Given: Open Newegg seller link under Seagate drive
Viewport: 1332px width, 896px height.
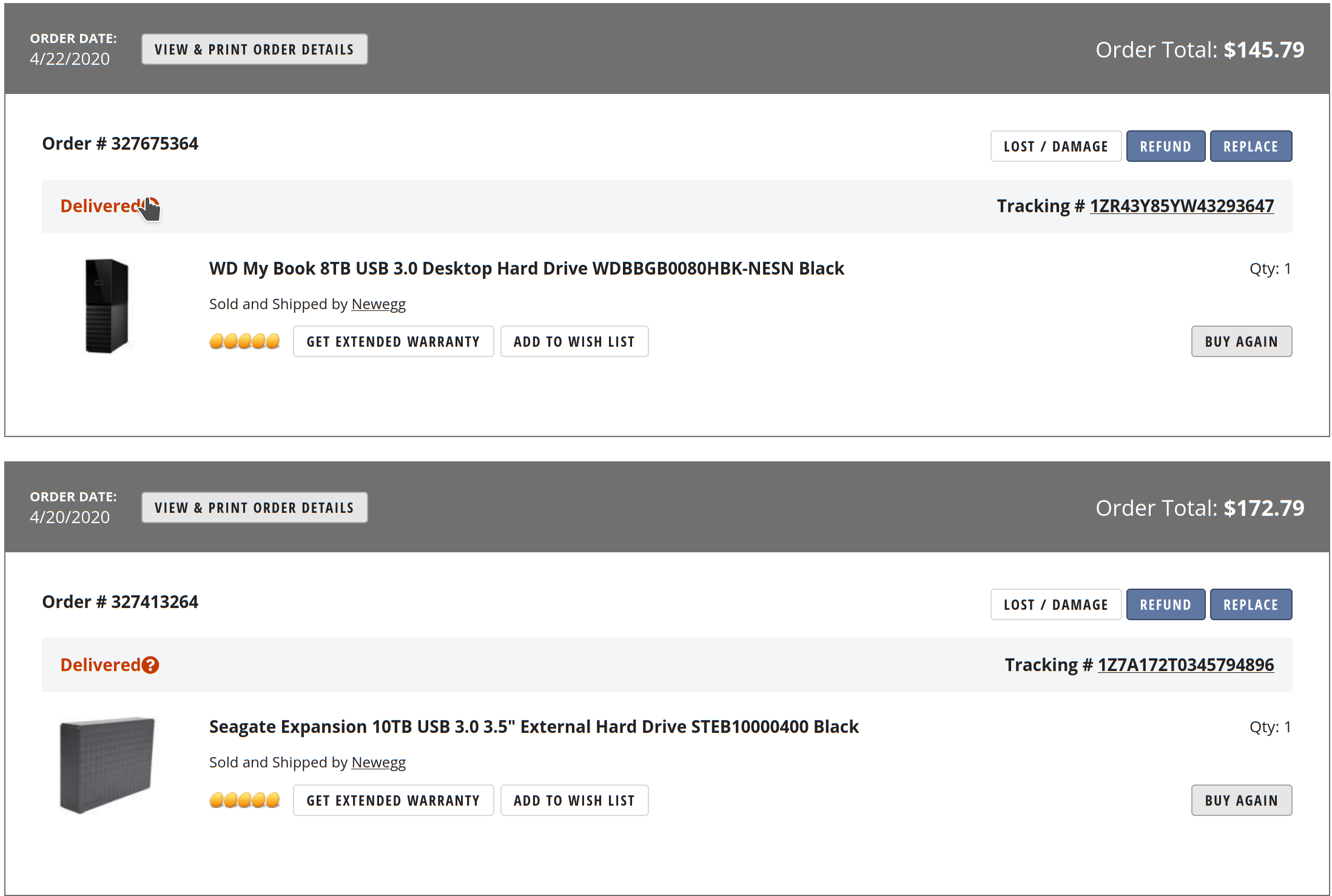Looking at the screenshot, I should click(378, 762).
